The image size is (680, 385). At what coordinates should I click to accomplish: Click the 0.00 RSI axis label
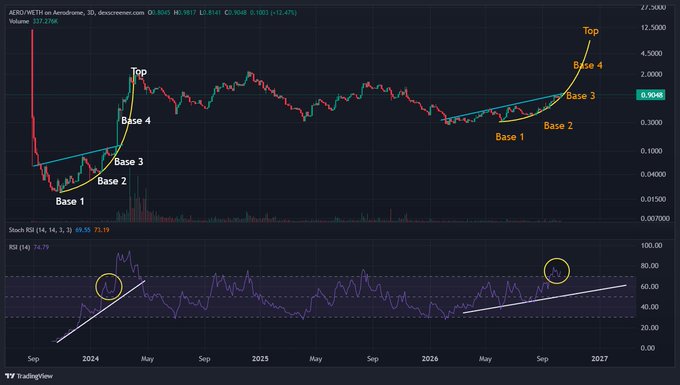648,348
